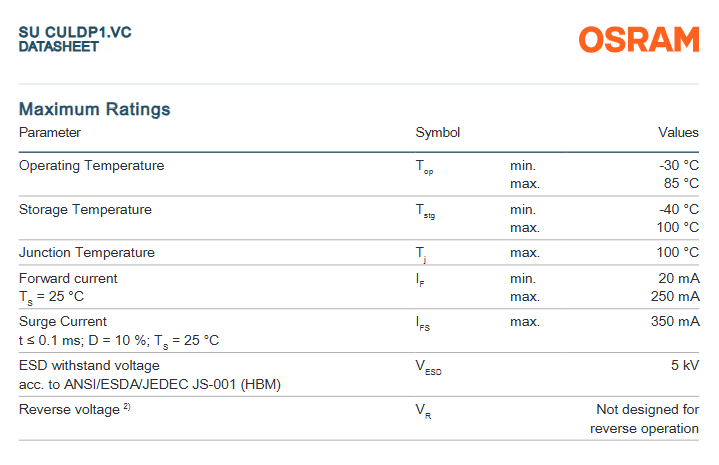Click the DATASHEET subtitle text
Image resolution: width=719 pixels, height=465 pixels.
[59, 47]
